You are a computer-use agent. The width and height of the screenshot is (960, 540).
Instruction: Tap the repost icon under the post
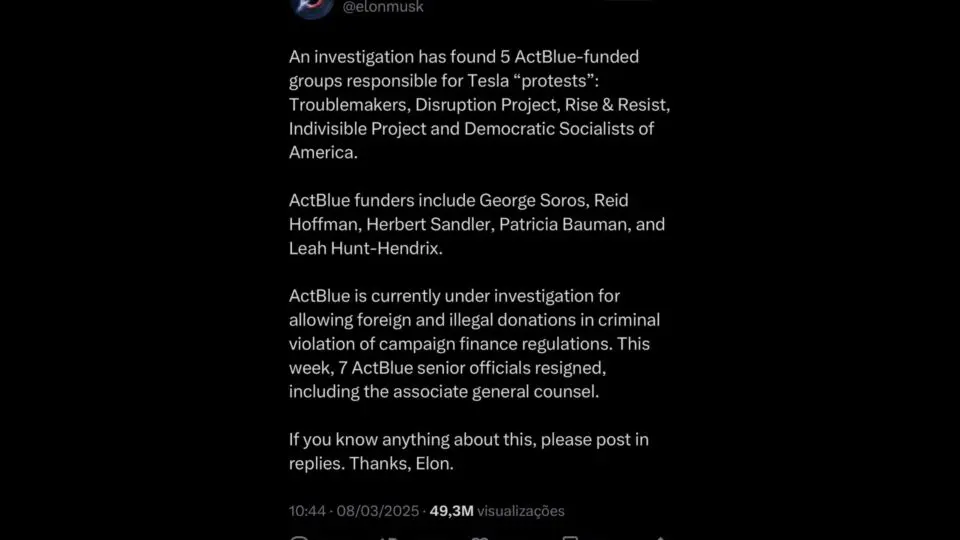(x=388, y=538)
